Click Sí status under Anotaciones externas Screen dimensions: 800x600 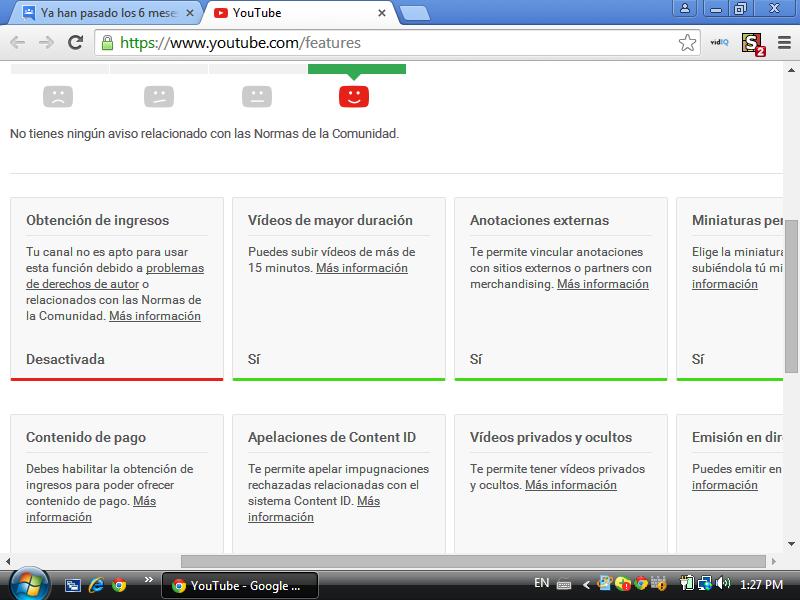(x=476, y=359)
